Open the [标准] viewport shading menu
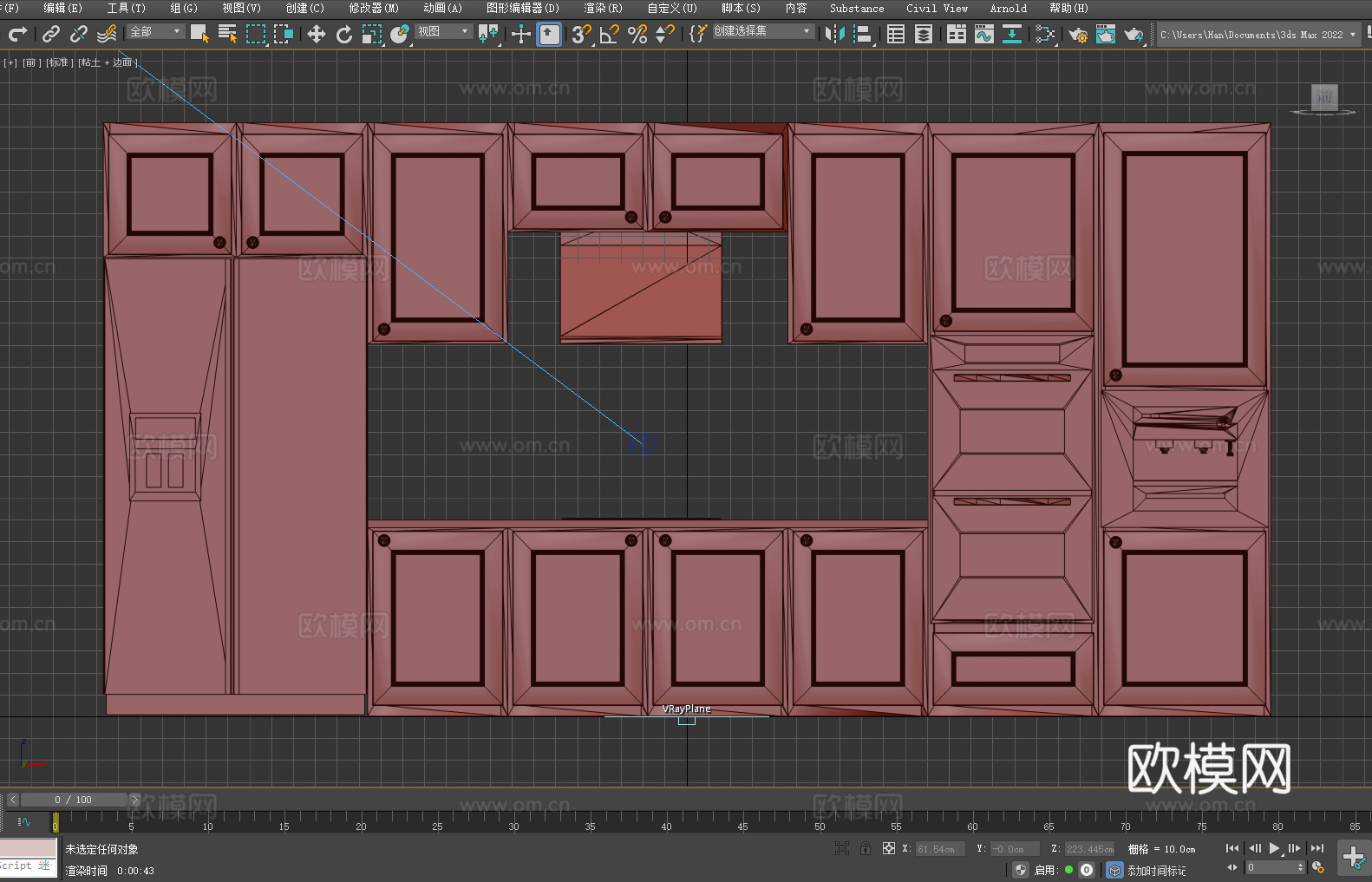 (x=60, y=62)
